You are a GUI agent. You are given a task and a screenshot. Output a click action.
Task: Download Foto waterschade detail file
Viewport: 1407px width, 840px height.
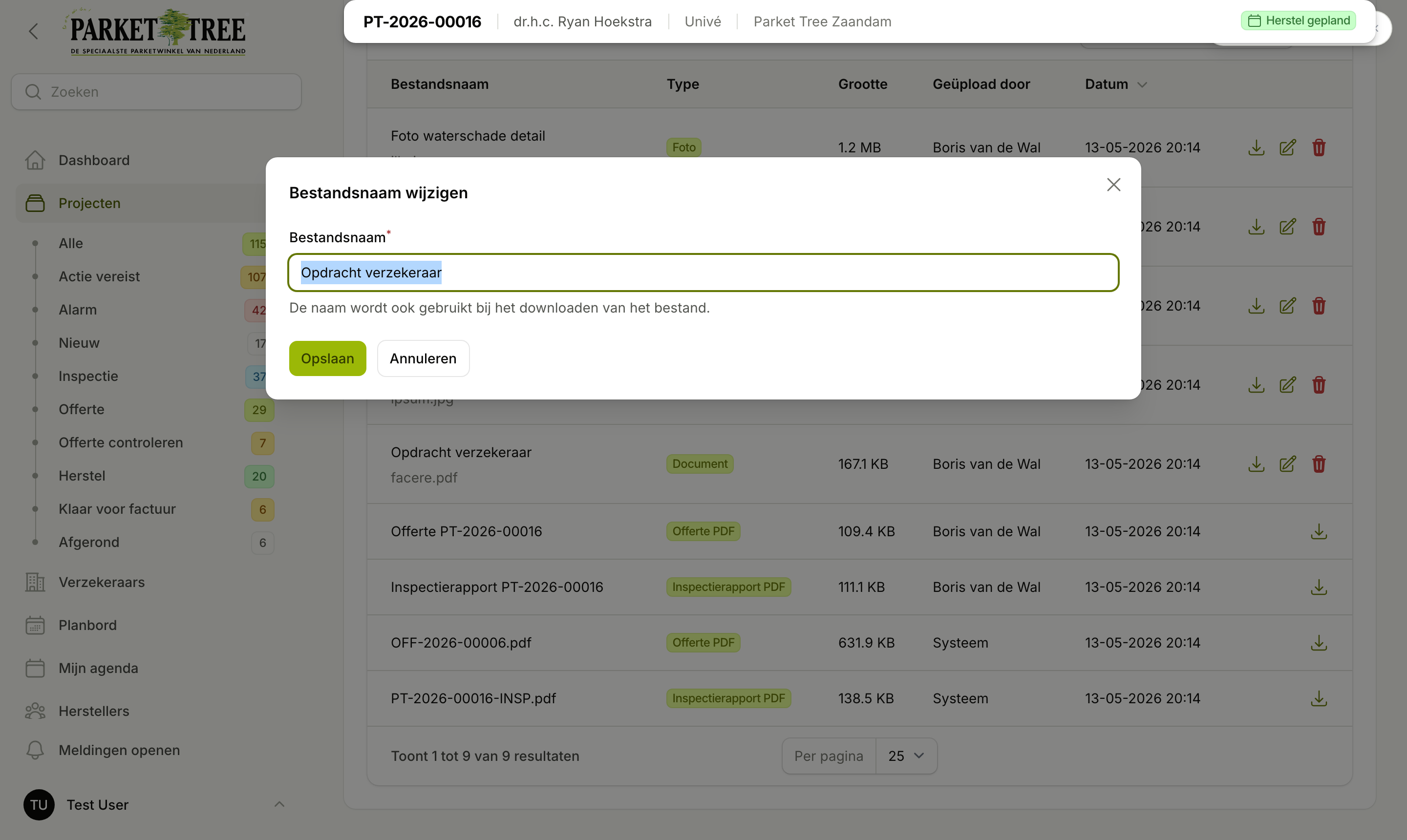click(x=1256, y=147)
